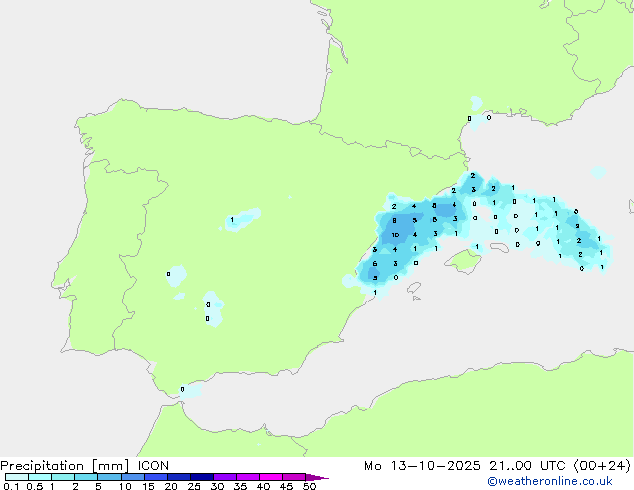Click the '(00+24)' forecast offset text
The height and width of the screenshot is (490, 634).
coord(602,466)
